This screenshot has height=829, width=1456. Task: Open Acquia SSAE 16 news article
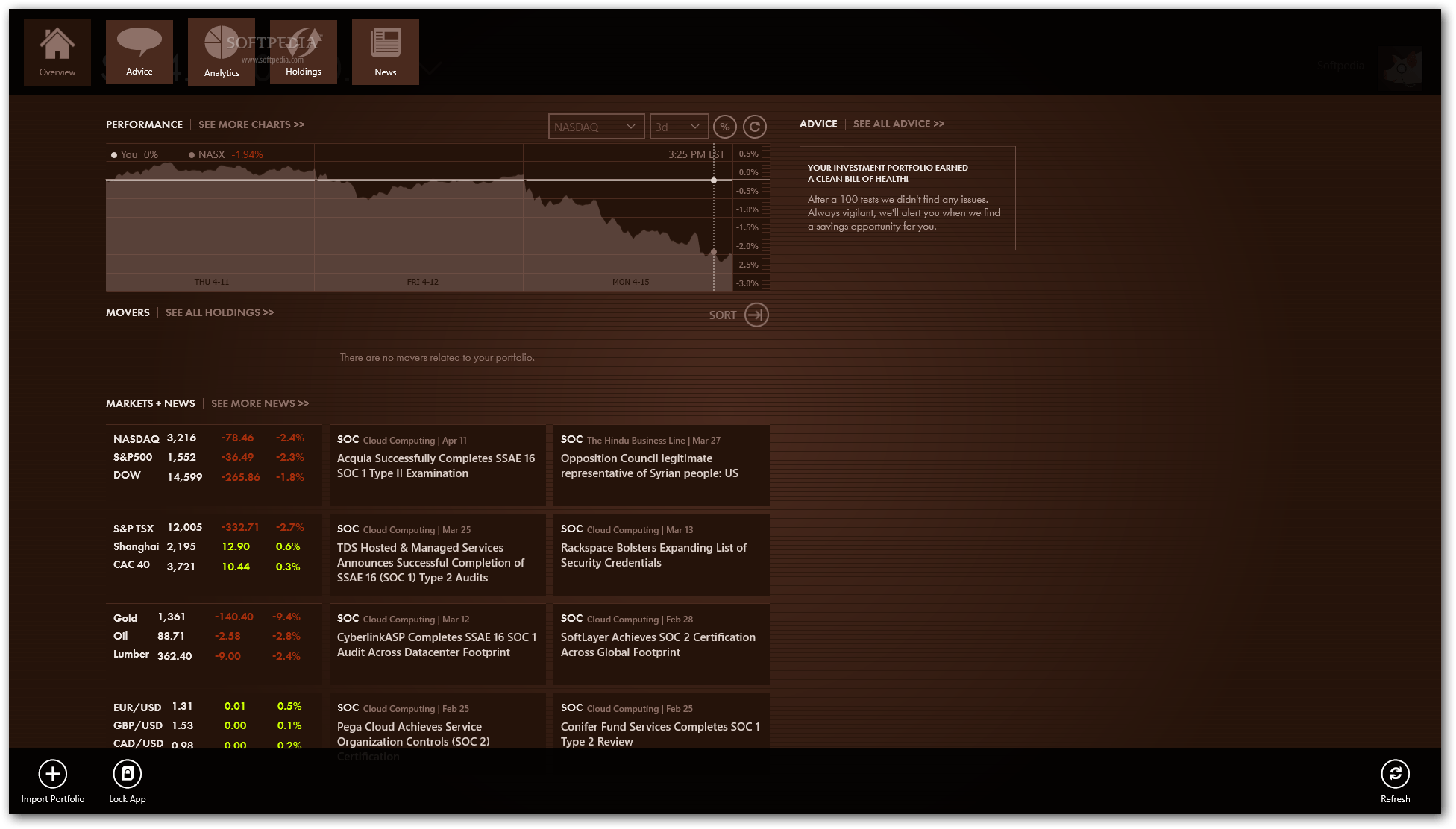(438, 465)
